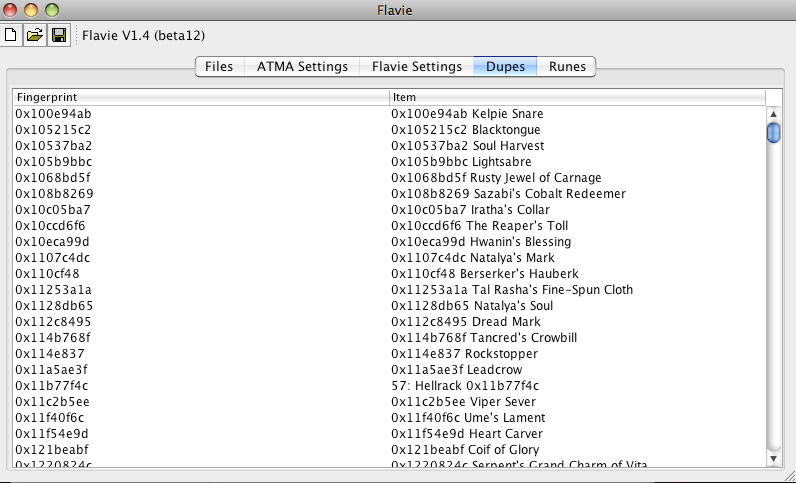Screen dimensions: 796x483
Task: Select item 0x114e837 Rockstopper
Action: tap(464, 354)
